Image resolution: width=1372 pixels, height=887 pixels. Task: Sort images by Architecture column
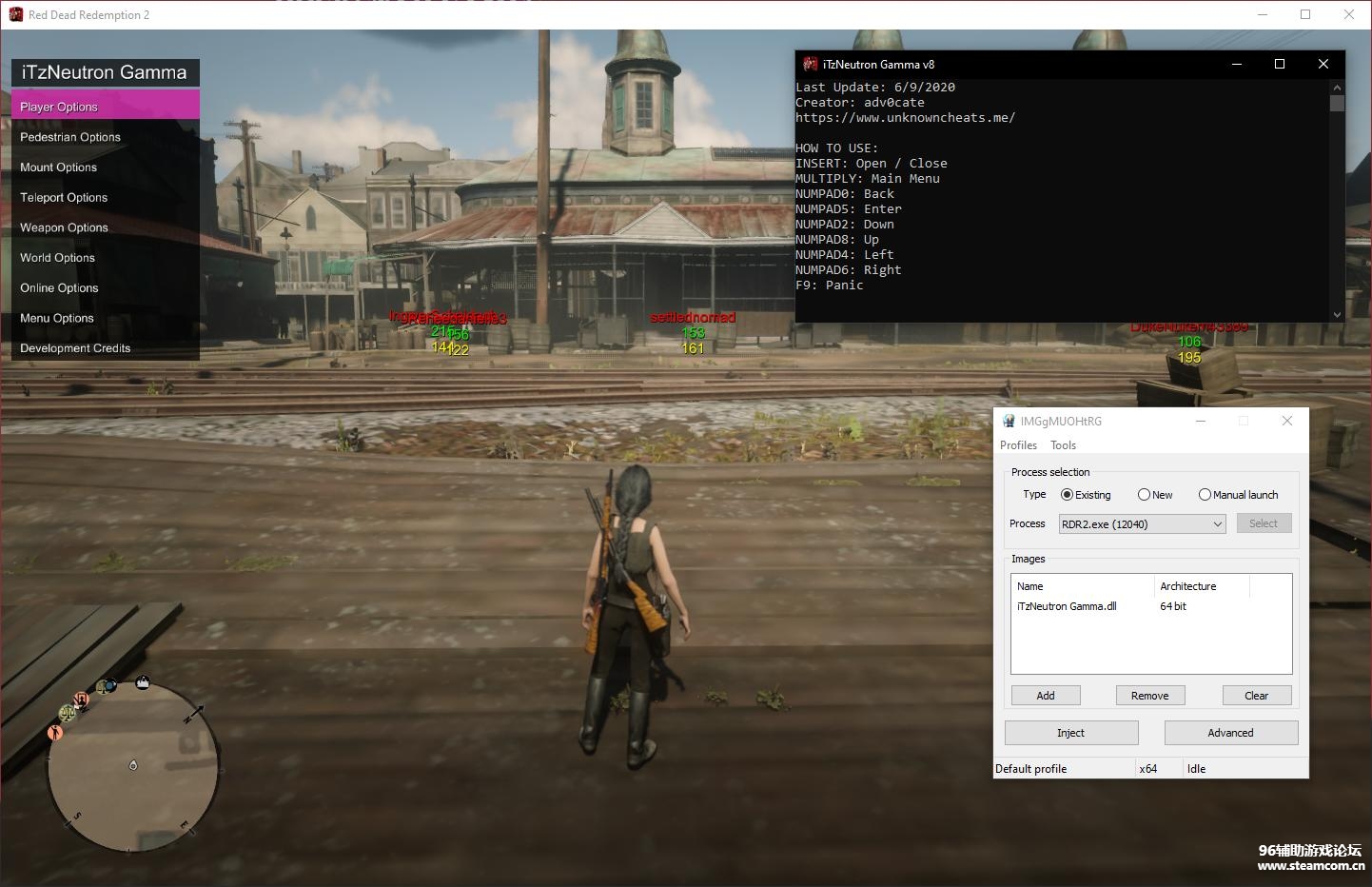point(1202,586)
